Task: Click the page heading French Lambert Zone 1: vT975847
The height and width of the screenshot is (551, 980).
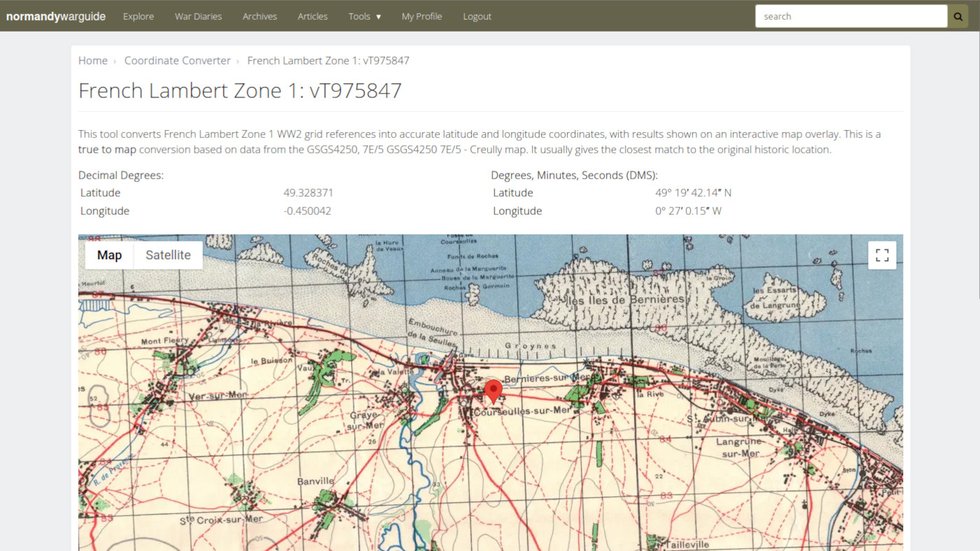Action: pos(240,91)
